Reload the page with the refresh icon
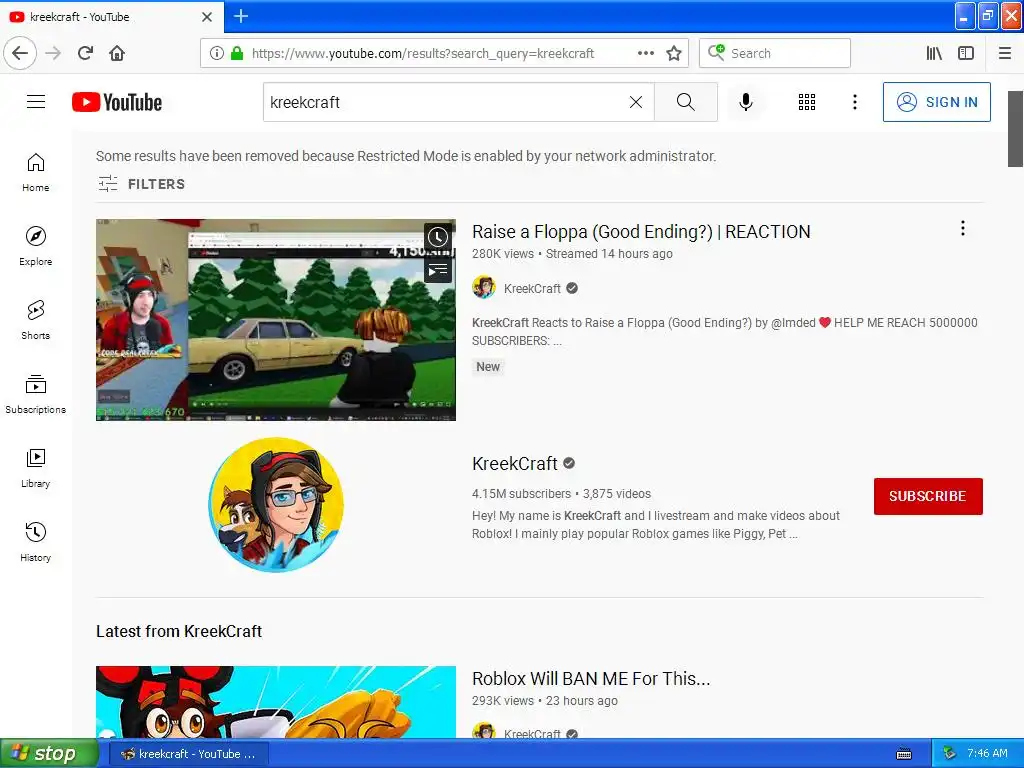Image resolution: width=1024 pixels, height=768 pixels. [85, 53]
